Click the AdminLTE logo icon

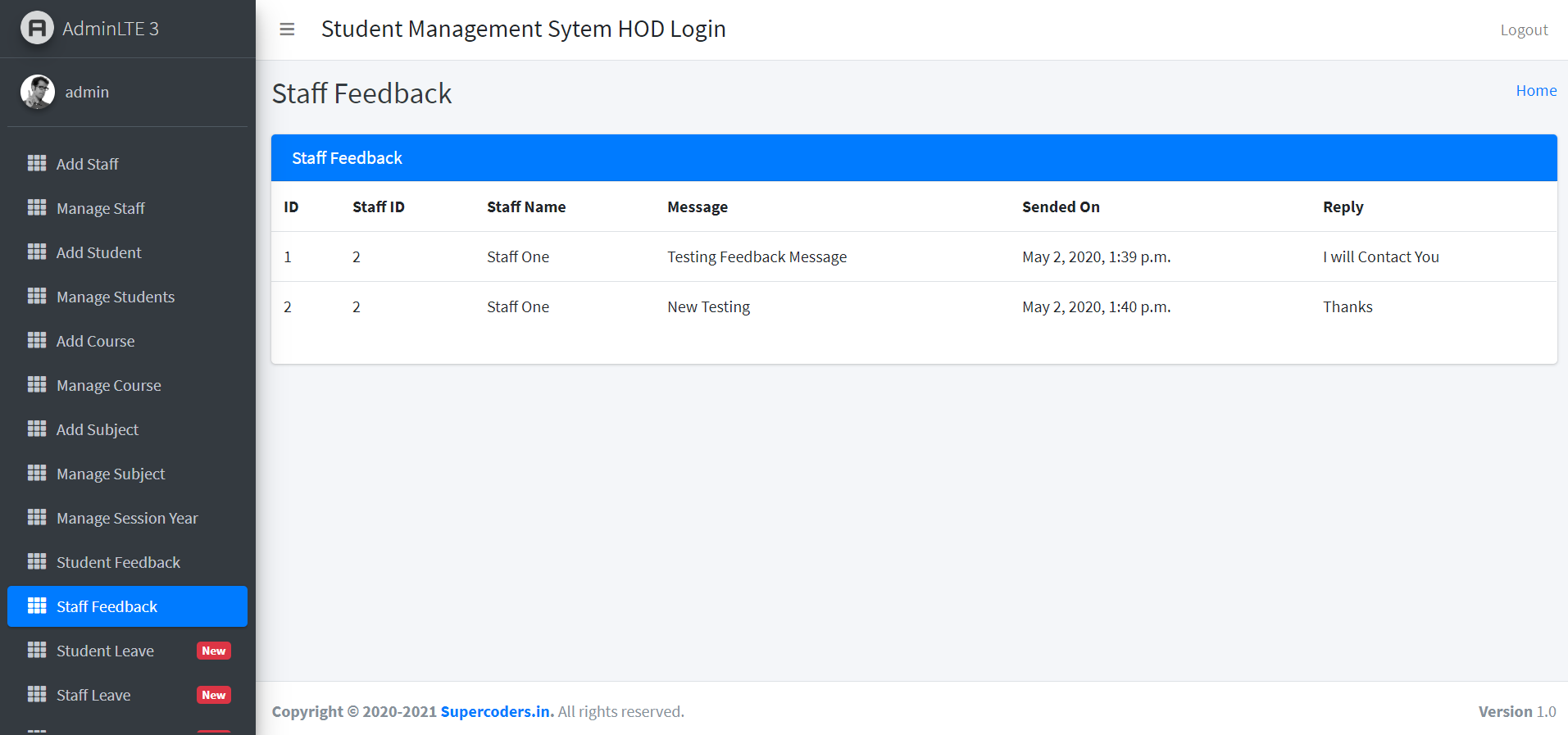tap(37, 29)
